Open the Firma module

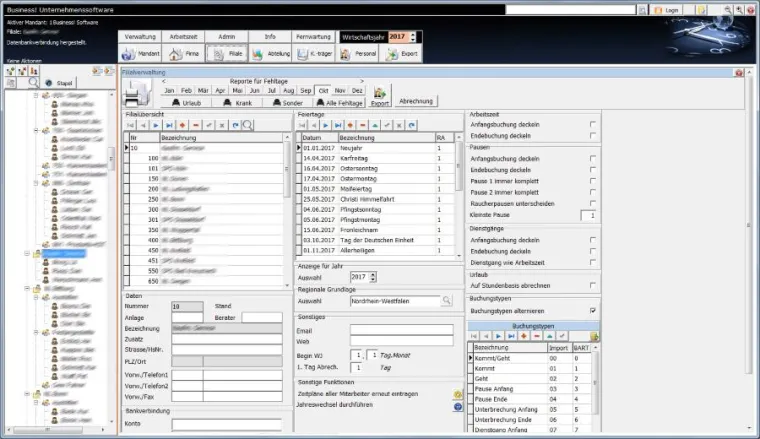tap(186, 54)
